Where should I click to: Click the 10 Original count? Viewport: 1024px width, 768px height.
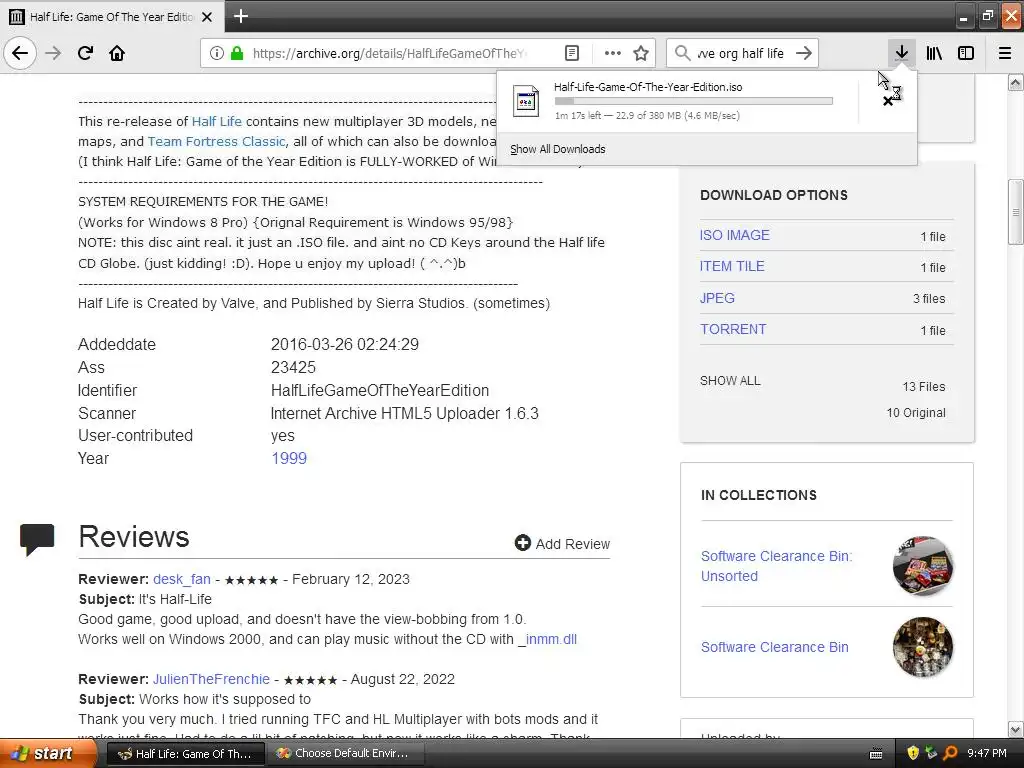(916, 413)
